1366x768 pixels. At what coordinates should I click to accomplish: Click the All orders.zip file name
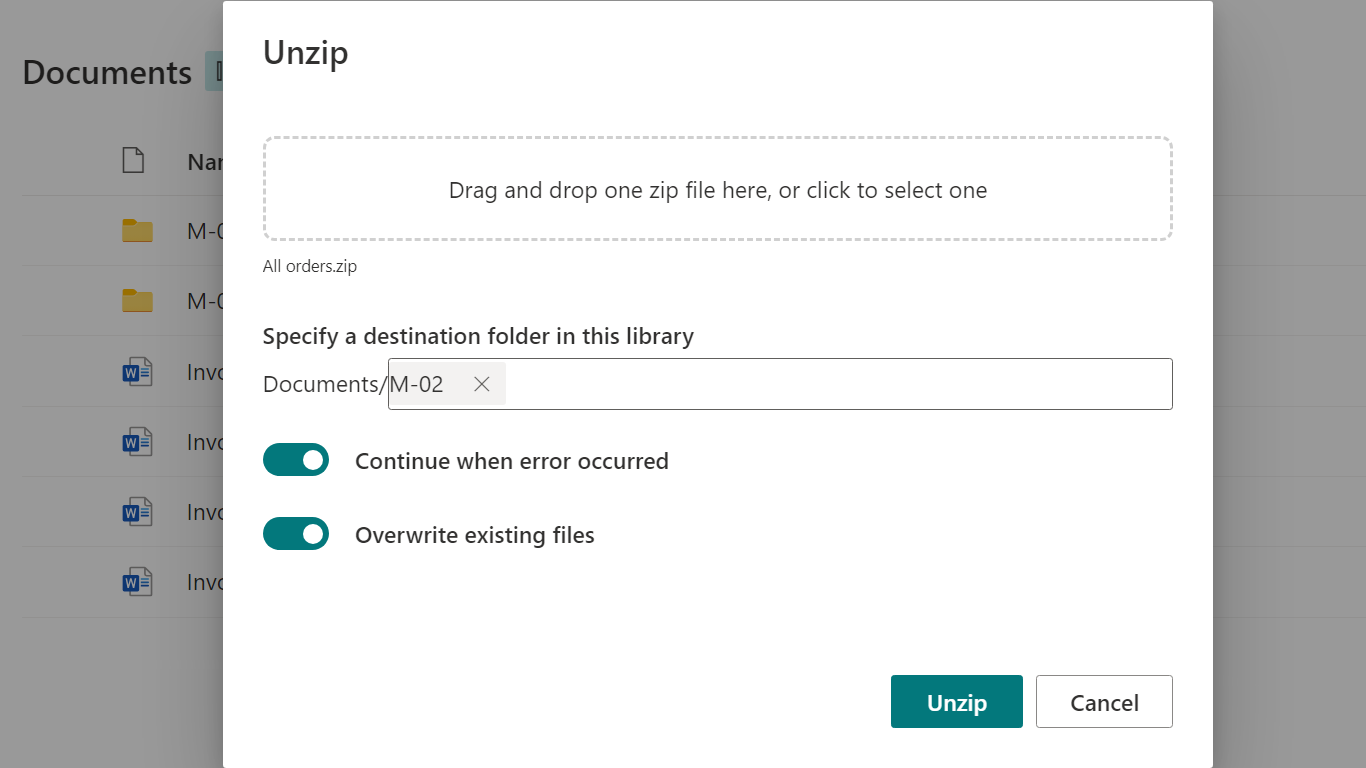pyautogui.click(x=310, y=266)
